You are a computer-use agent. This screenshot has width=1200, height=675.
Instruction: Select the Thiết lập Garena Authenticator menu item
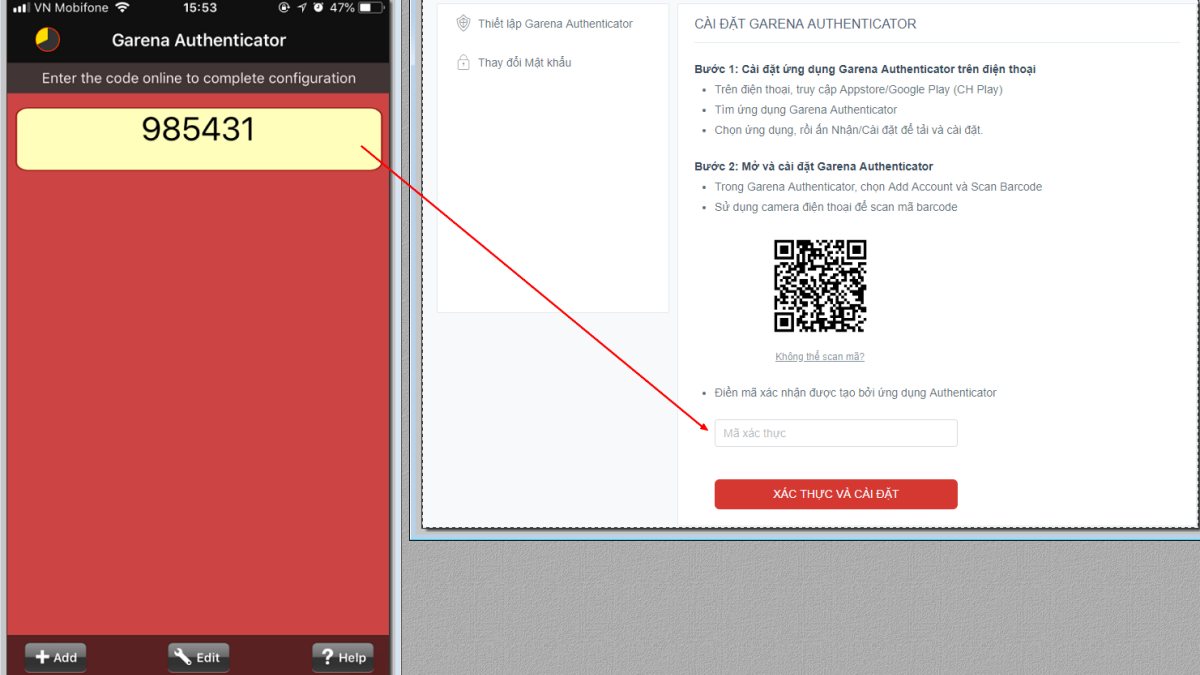556,23
